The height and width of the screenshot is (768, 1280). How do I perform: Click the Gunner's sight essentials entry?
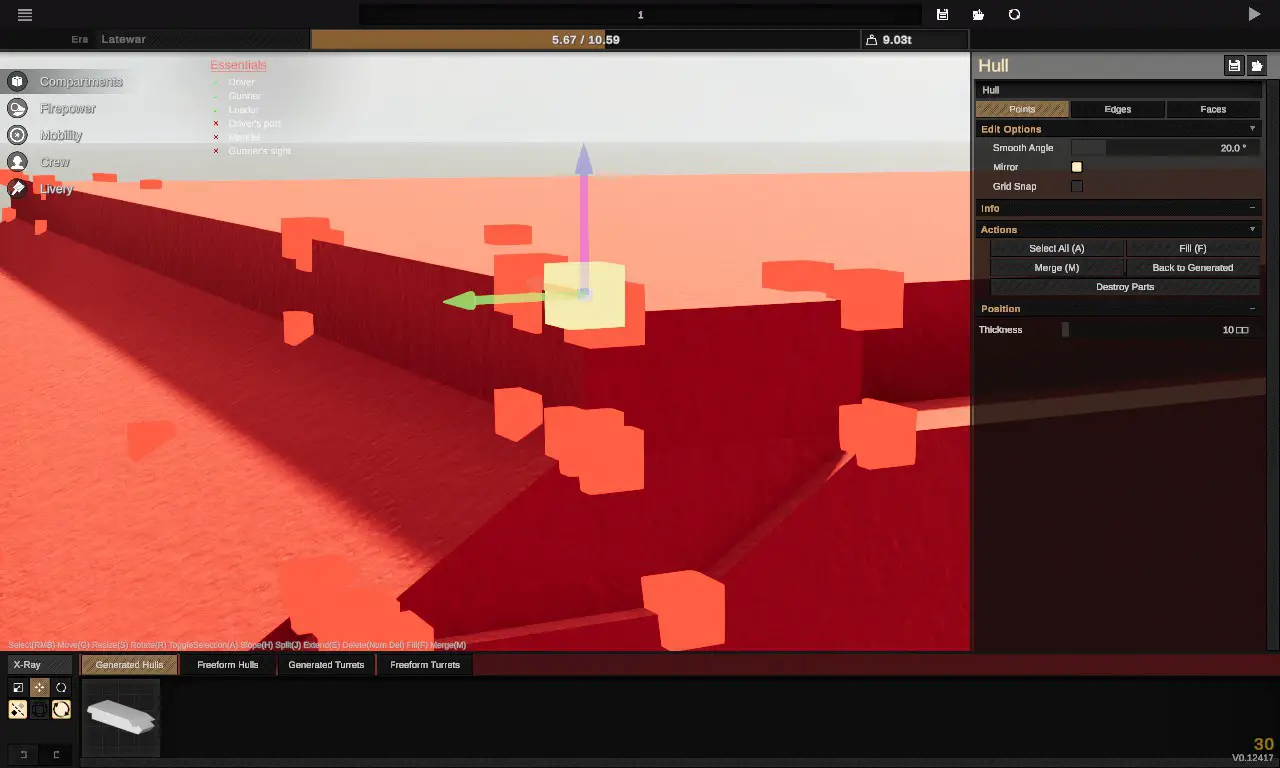coord(260,151)
